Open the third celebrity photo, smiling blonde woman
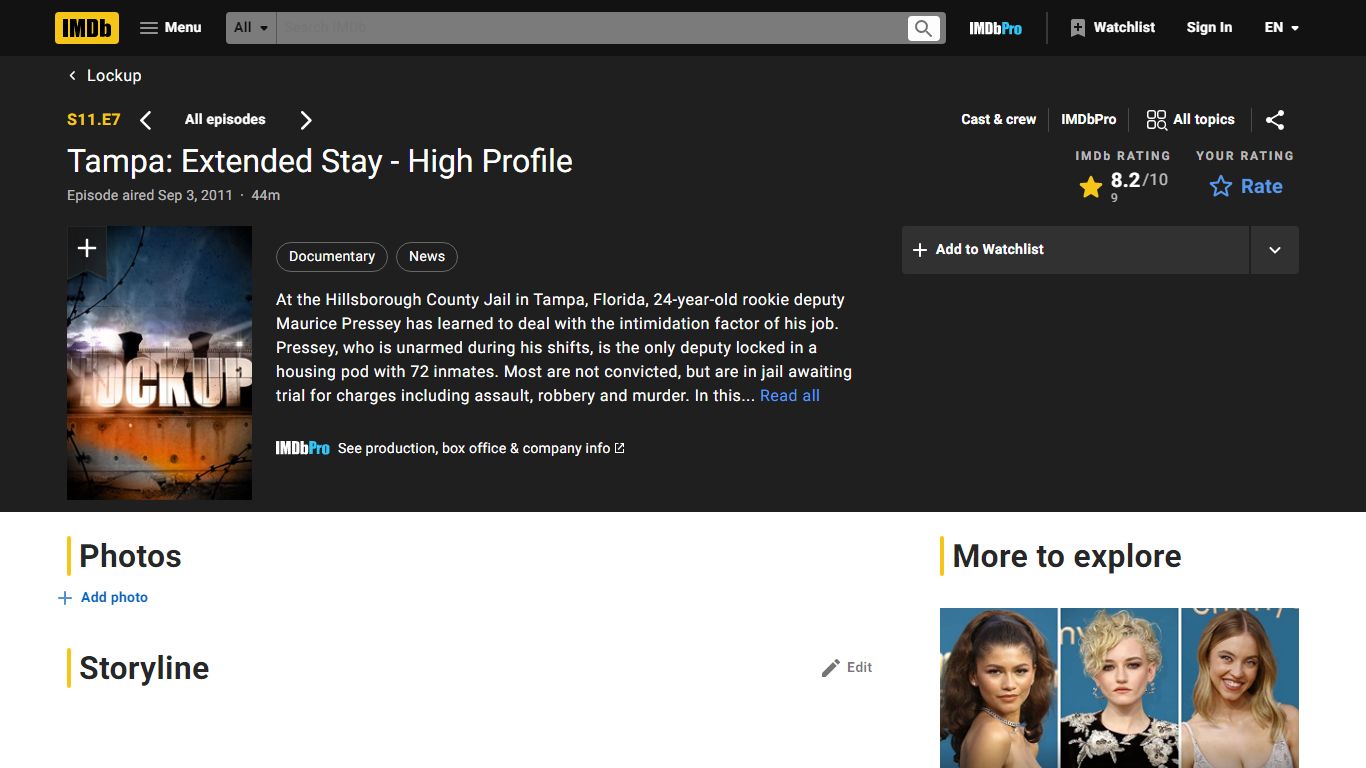This screenshot has width=1366, height=768. [1240, 688]
